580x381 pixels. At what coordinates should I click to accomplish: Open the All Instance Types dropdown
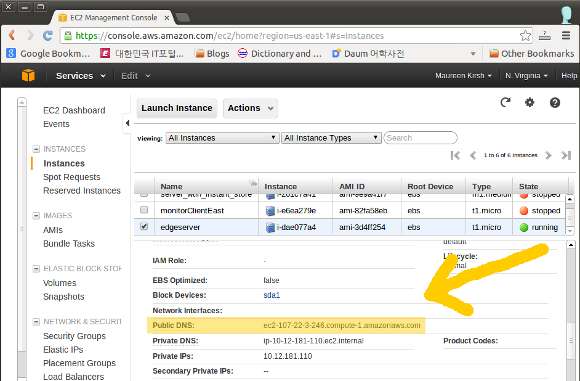click(331, 138)
